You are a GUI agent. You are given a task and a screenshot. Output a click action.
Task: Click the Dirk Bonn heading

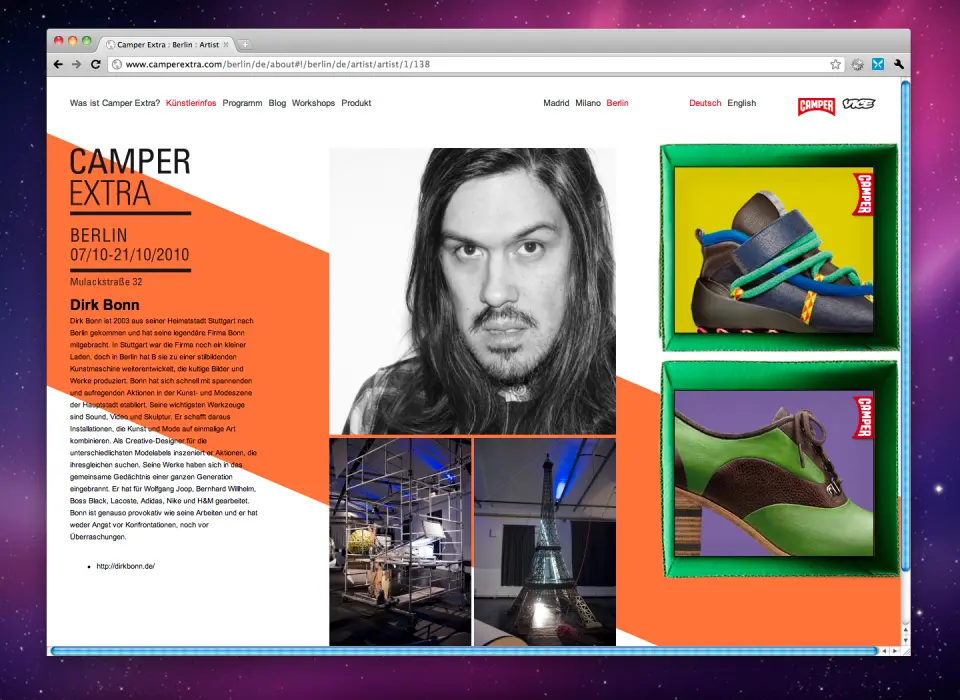(105, 304)
